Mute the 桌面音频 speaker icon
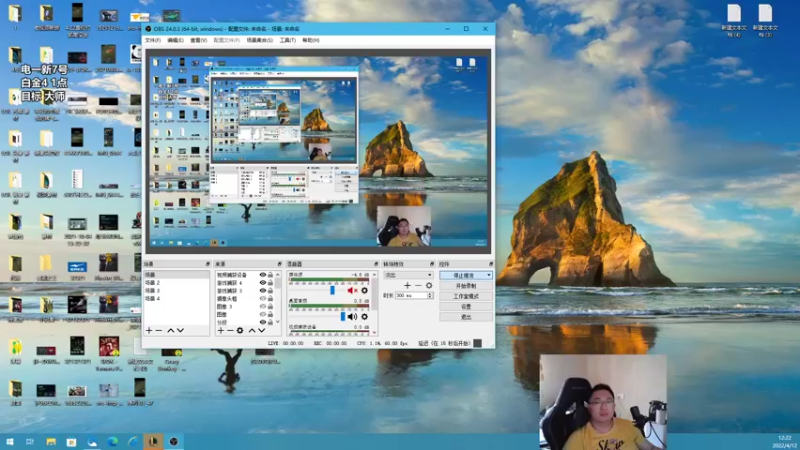 pyautogui.click(x=352, y=317)
